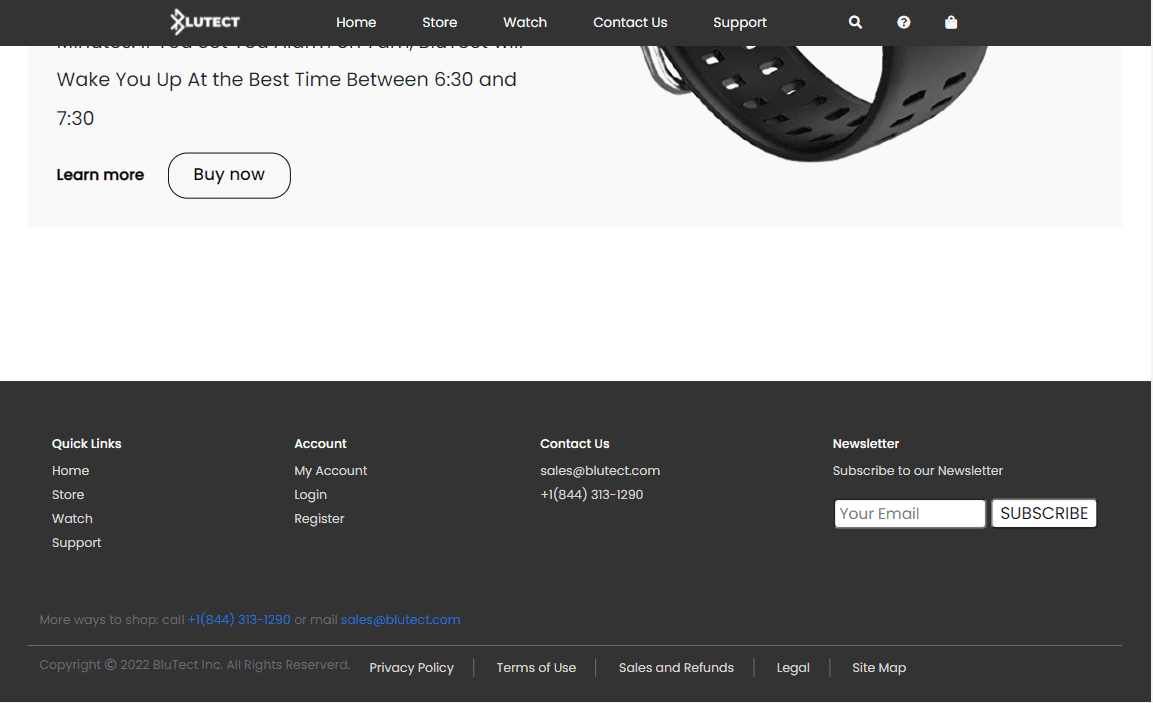This screenshot has width=1153, height=703.
Task: Open the Privacy Policy link
Action: pos(411,668)
